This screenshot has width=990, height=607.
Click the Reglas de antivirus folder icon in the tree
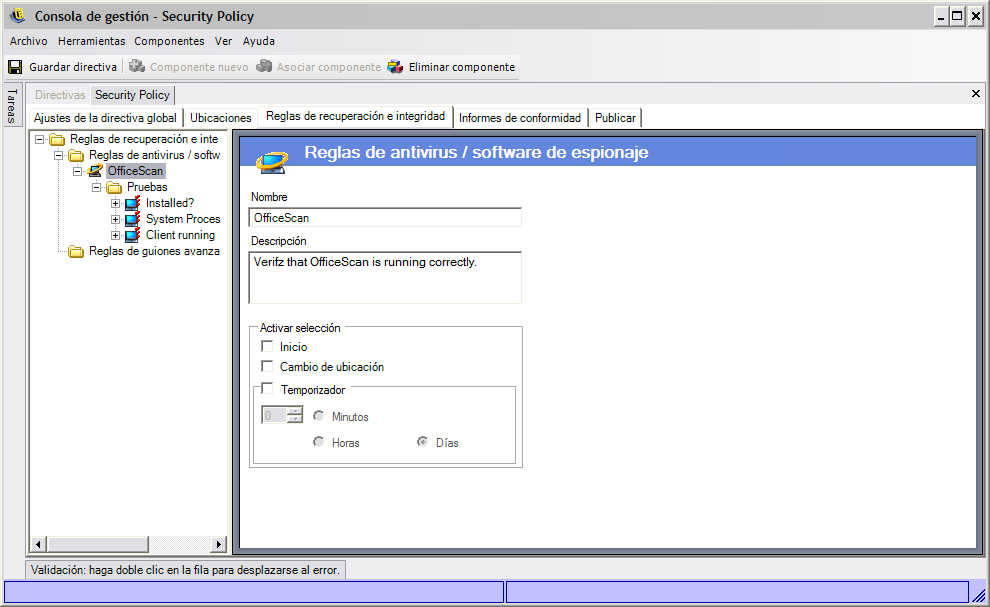[76, 155]
